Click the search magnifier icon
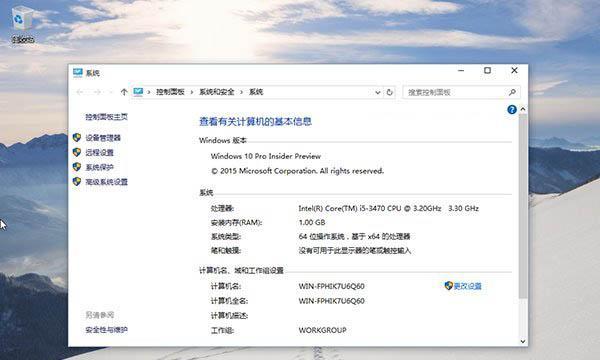Viewport: 600px width, 360px height. [x=512, y=92]
